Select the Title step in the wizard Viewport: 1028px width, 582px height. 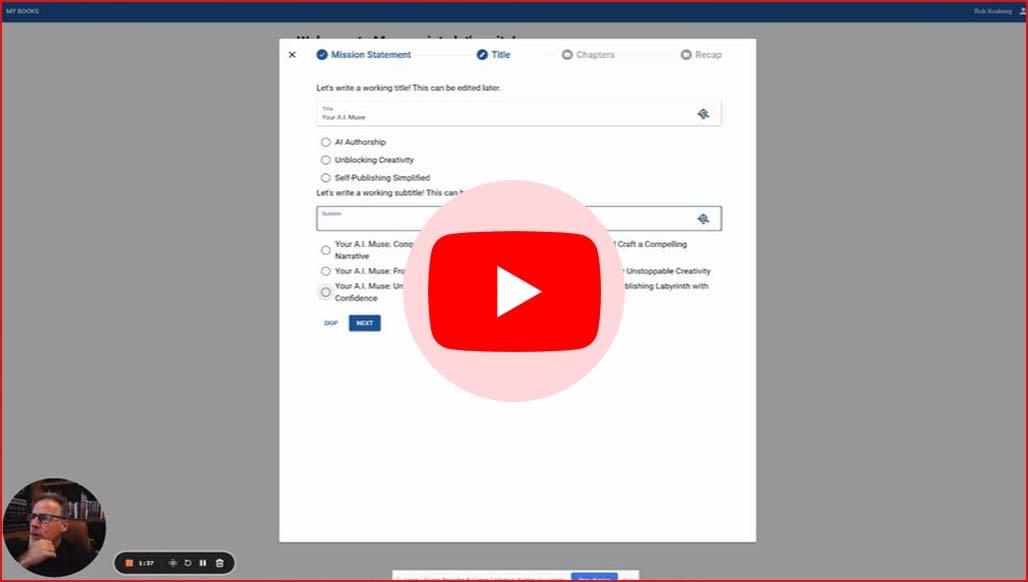point(493,55)
